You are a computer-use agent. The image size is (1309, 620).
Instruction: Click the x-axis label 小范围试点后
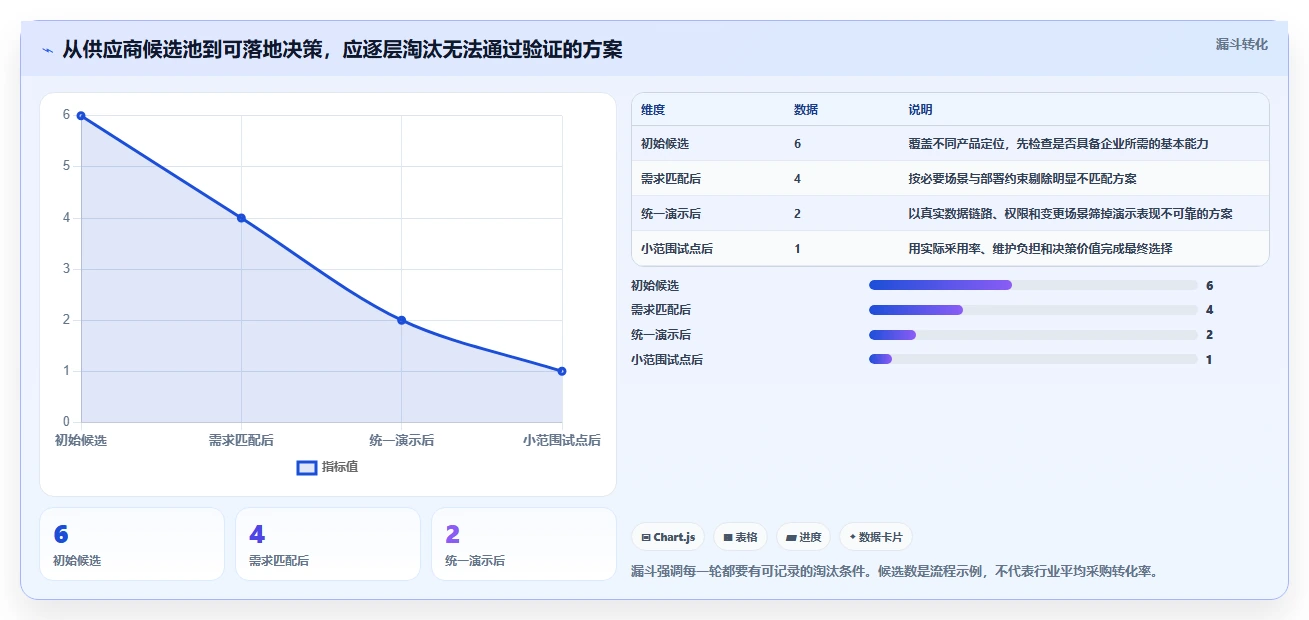562,440
